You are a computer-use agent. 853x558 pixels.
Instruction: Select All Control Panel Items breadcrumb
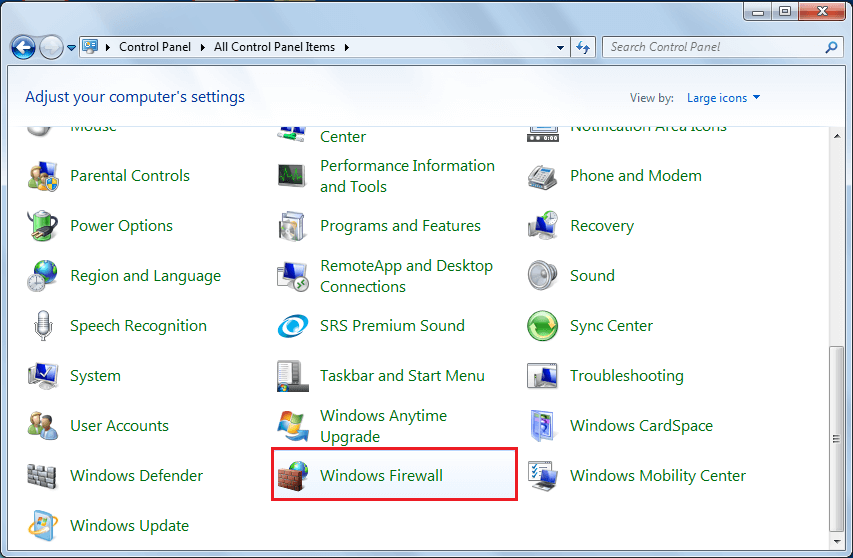pos(275,47)
